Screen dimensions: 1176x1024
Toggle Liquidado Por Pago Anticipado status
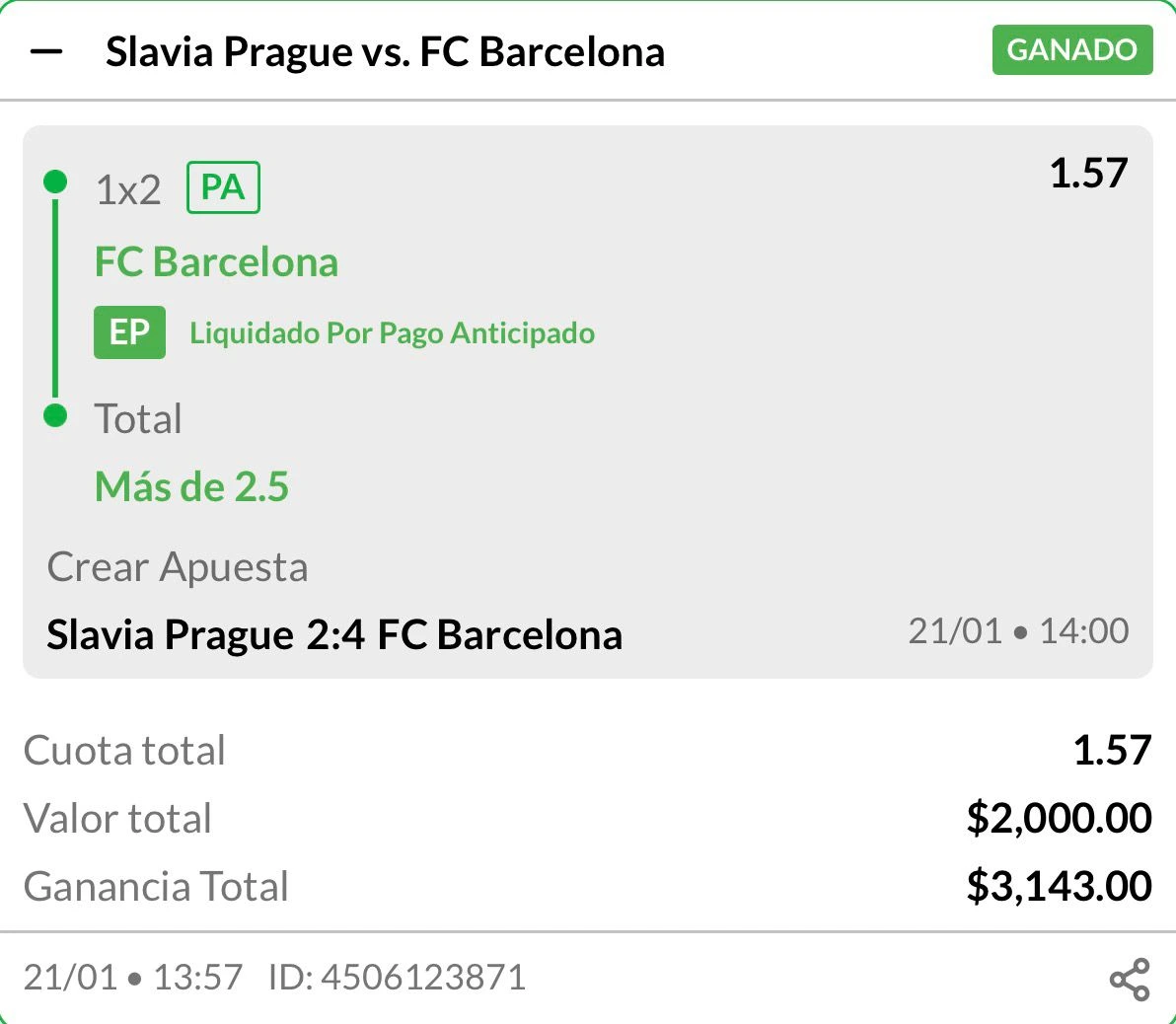point(392,332)
